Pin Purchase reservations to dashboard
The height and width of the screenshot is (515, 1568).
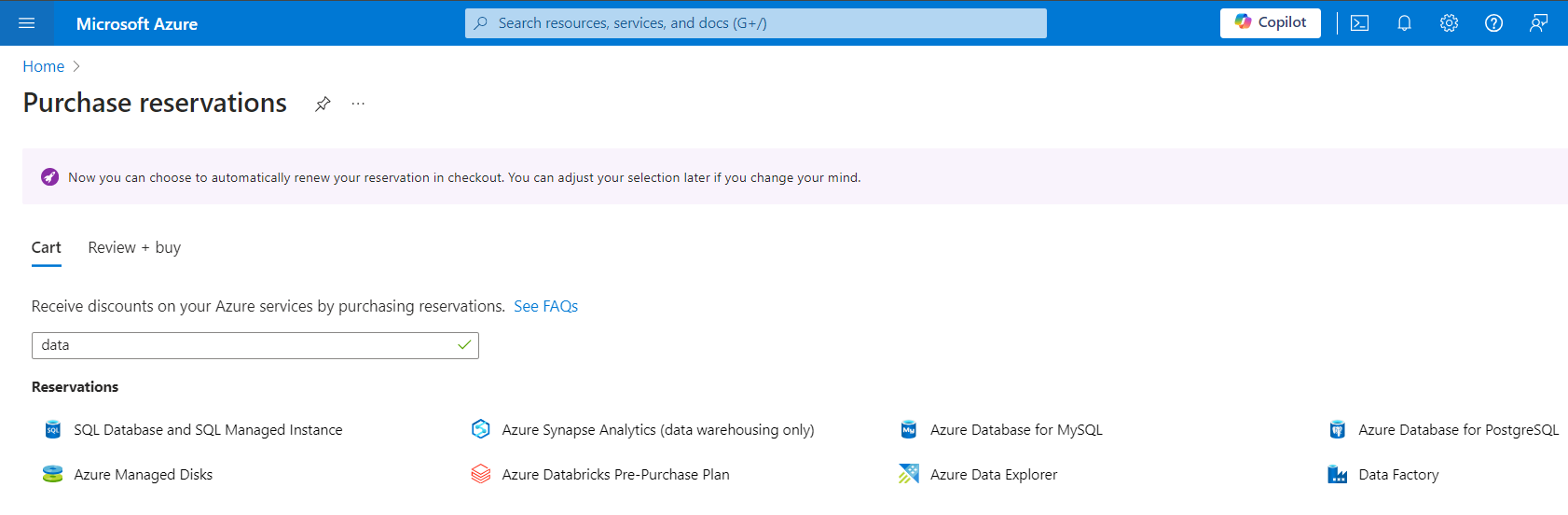coord(323,104)
